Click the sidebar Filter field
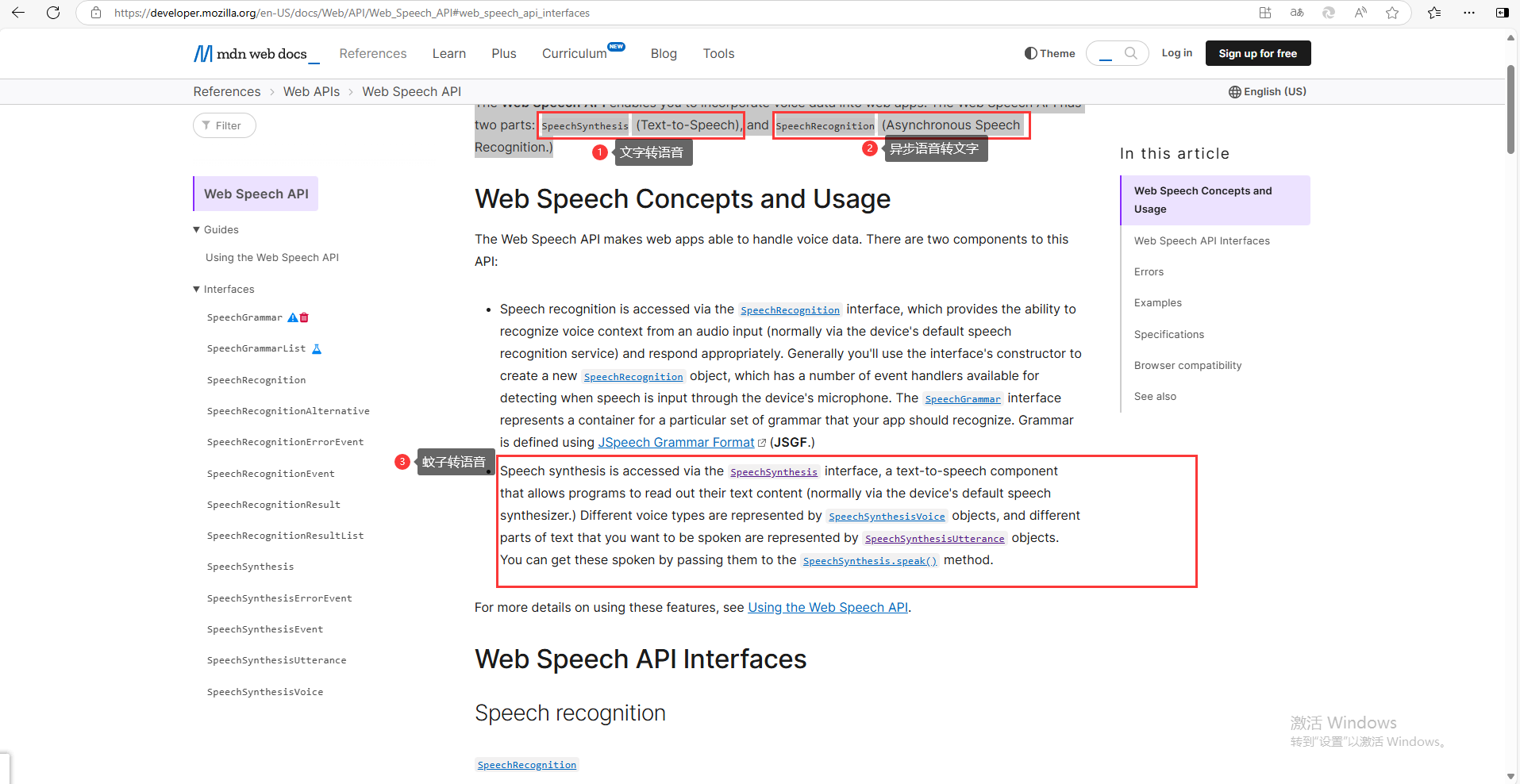The width and height of the screenshot is (1520, 784). (x=225, y=125)
